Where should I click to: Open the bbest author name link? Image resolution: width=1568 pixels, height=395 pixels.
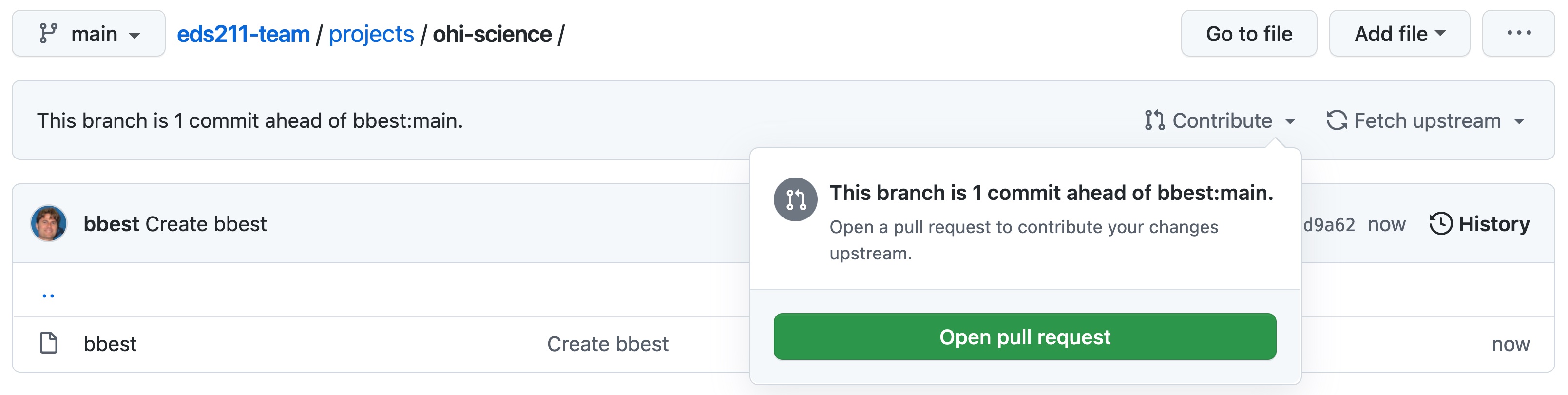click(x=112, y=224)
